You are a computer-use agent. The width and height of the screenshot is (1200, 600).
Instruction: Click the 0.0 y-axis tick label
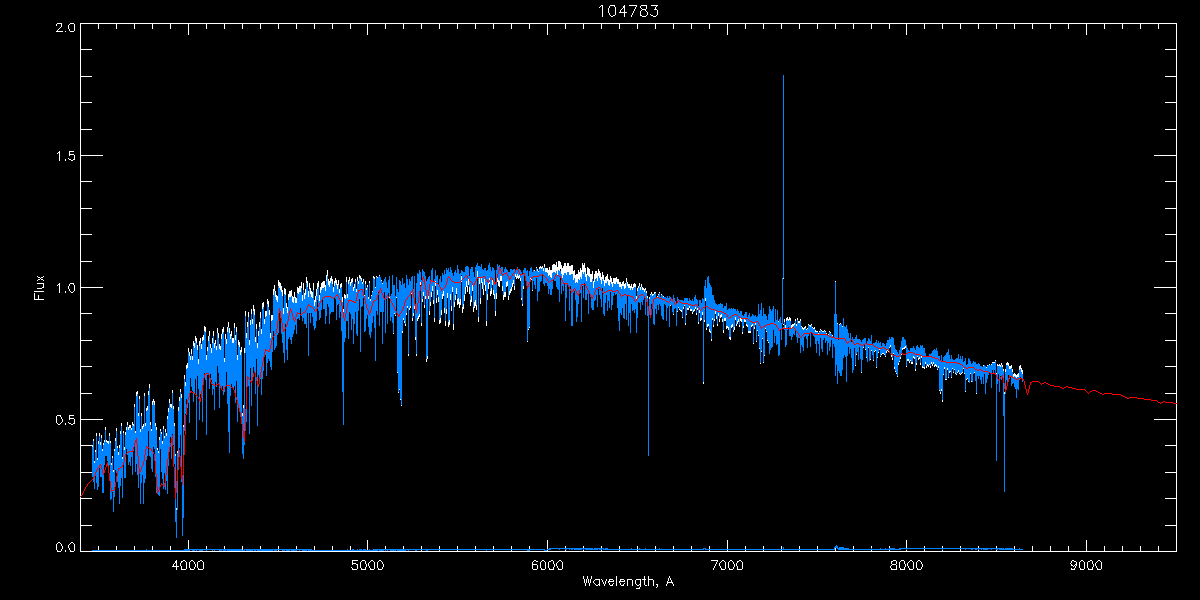point(66,547)
